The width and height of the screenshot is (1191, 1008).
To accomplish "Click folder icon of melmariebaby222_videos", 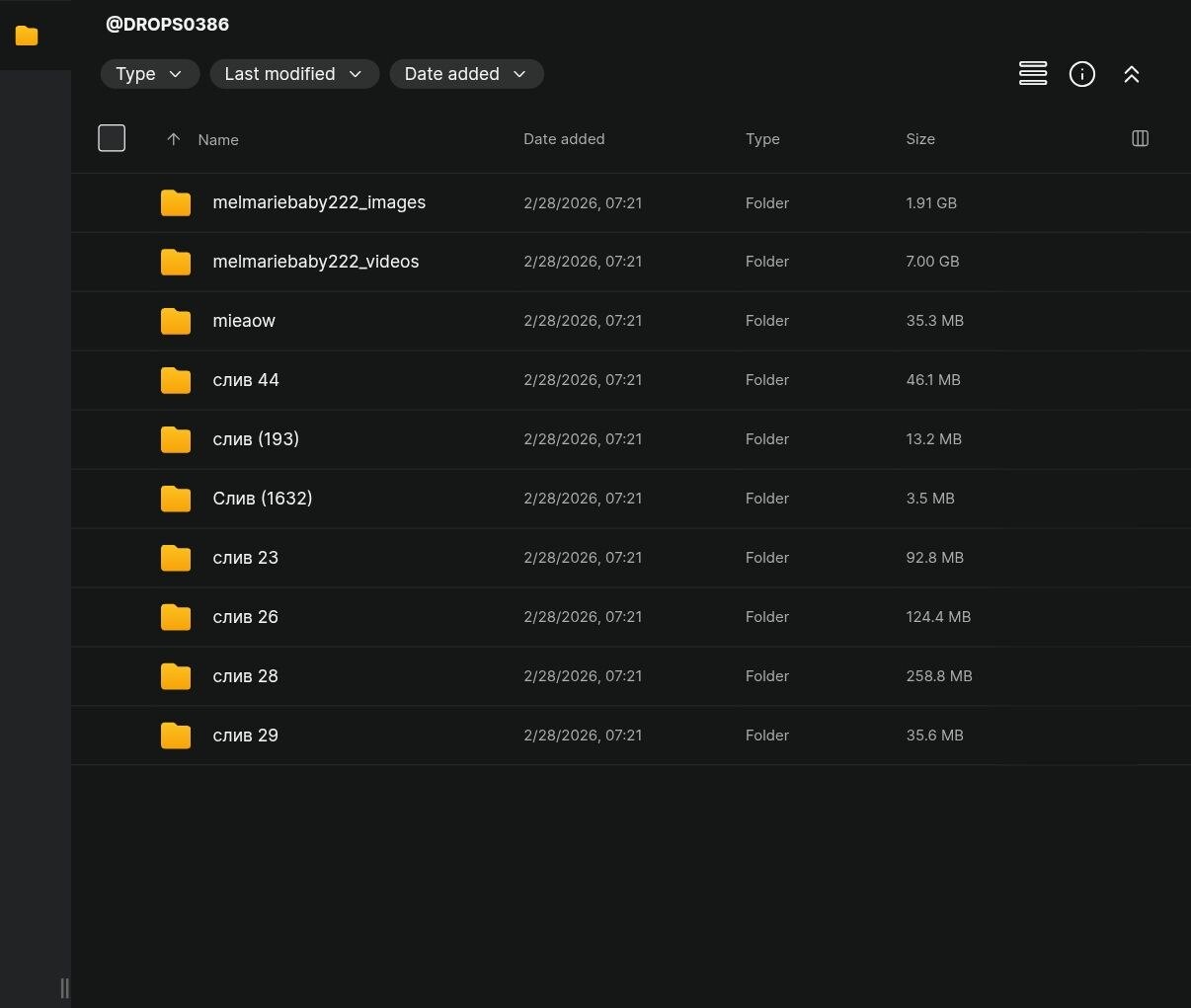I will 176,262.
